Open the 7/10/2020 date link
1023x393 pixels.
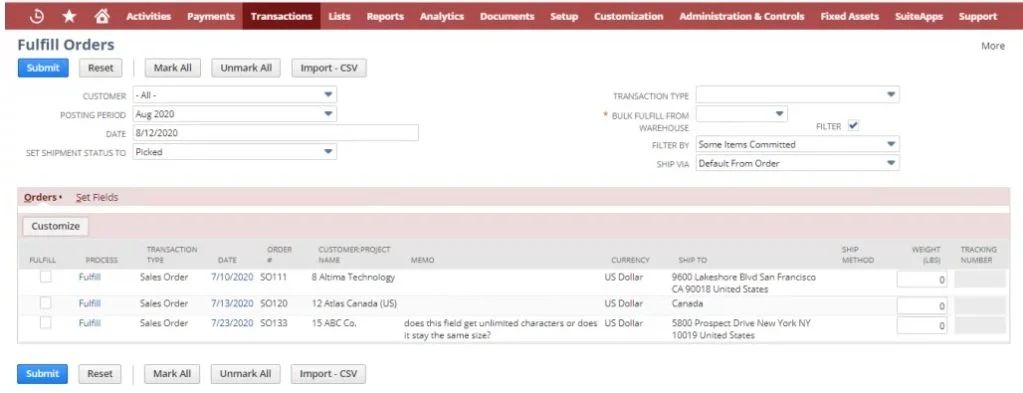[232, 277]
